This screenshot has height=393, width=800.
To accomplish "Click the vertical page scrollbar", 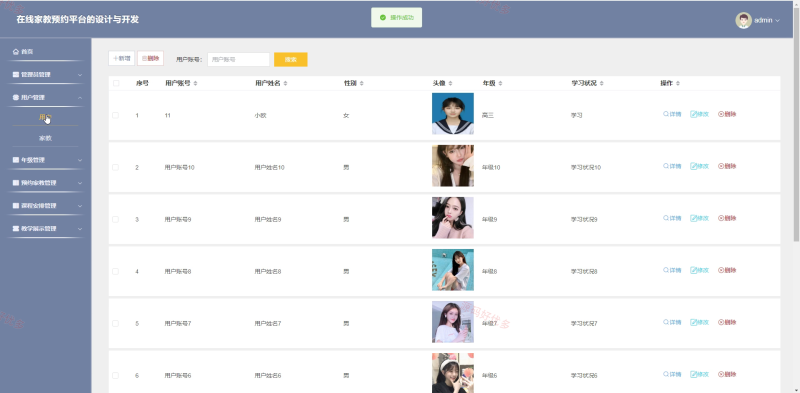I will (796, 122).
